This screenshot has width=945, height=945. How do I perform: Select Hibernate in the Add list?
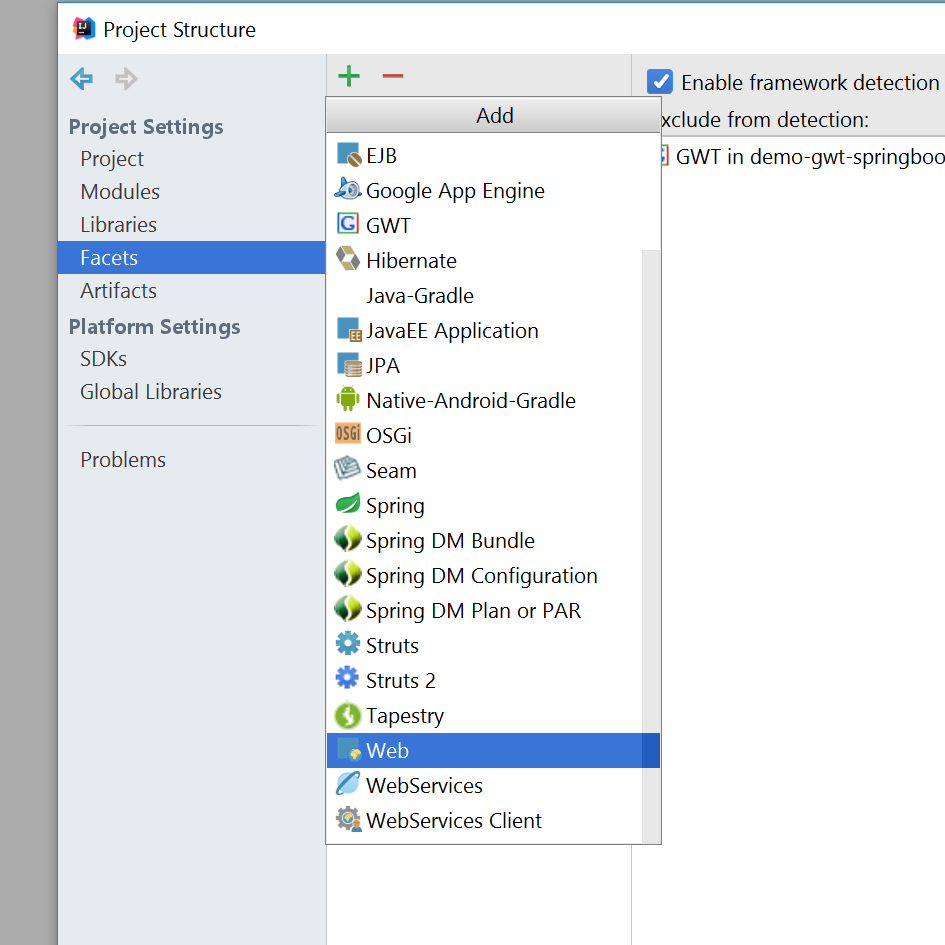(x=485, y=260)
